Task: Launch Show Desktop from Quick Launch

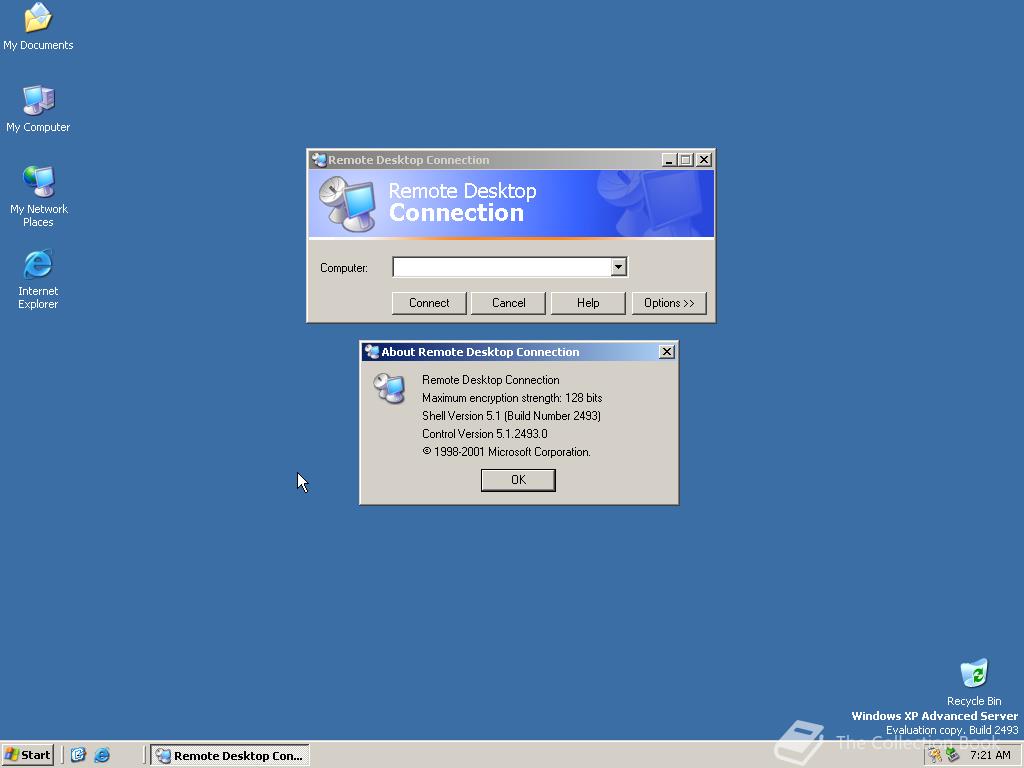Action: [x=78, y=755]
